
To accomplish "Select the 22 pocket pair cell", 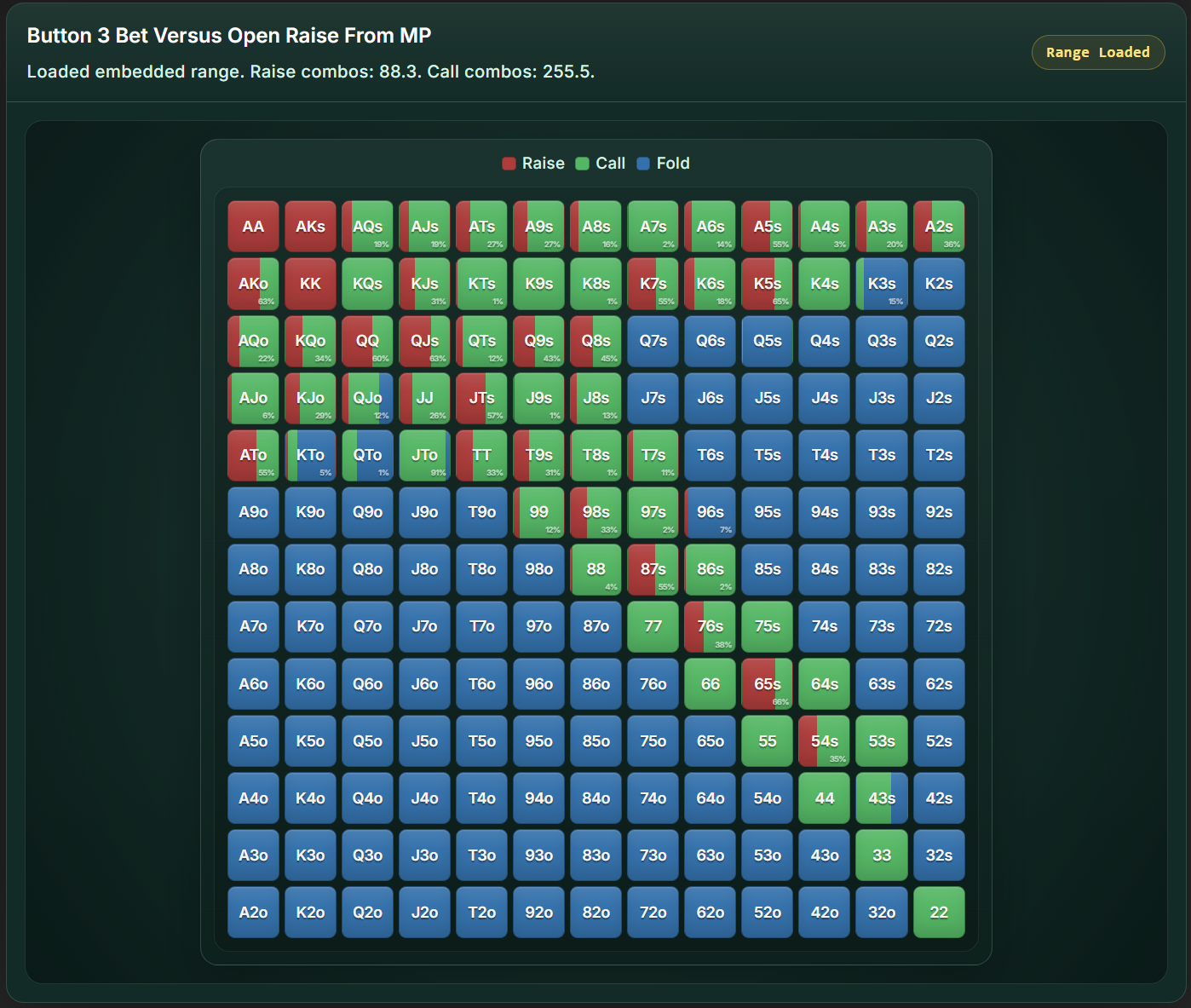I will click(x=939, y=913).
